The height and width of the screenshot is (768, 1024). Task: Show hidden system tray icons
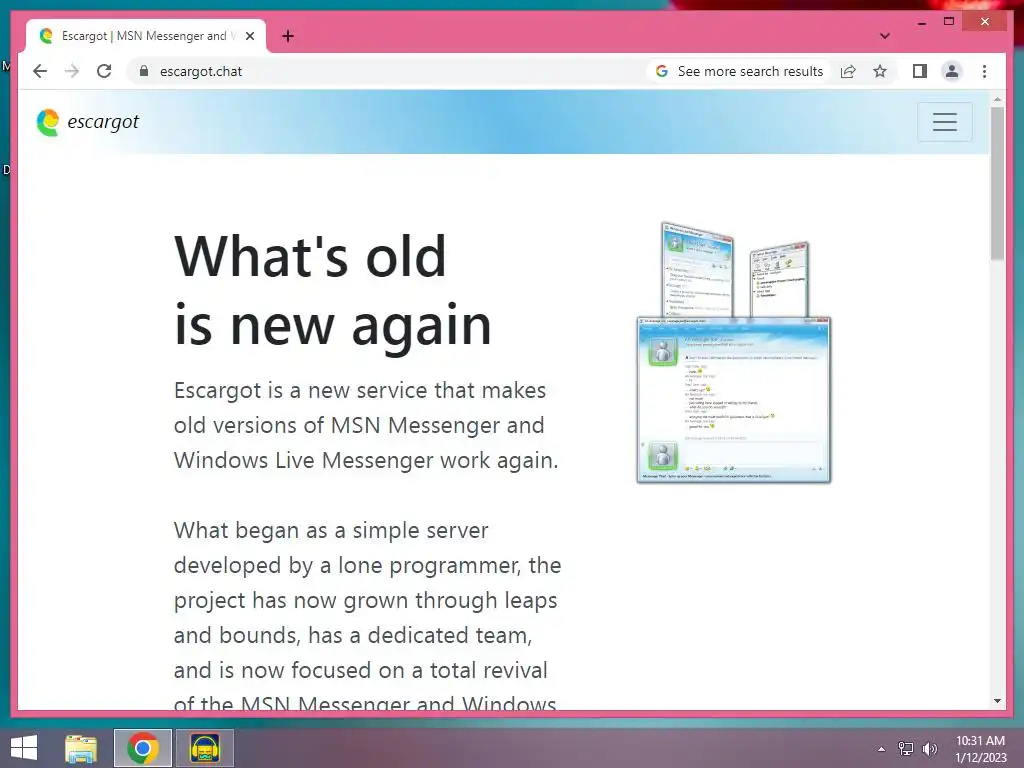coord(882,749)
